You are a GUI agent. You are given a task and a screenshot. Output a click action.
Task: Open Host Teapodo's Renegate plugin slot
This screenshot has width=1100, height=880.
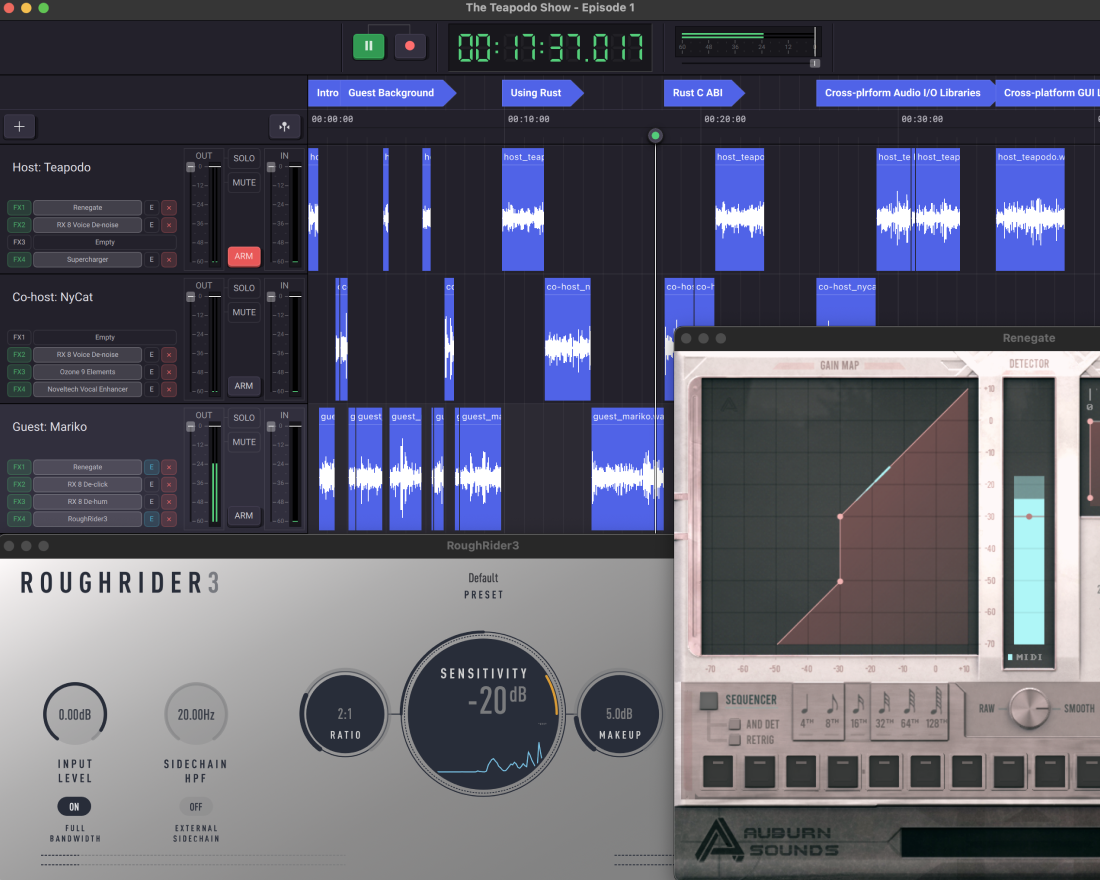pyautogui.click(x=87, y=208)
